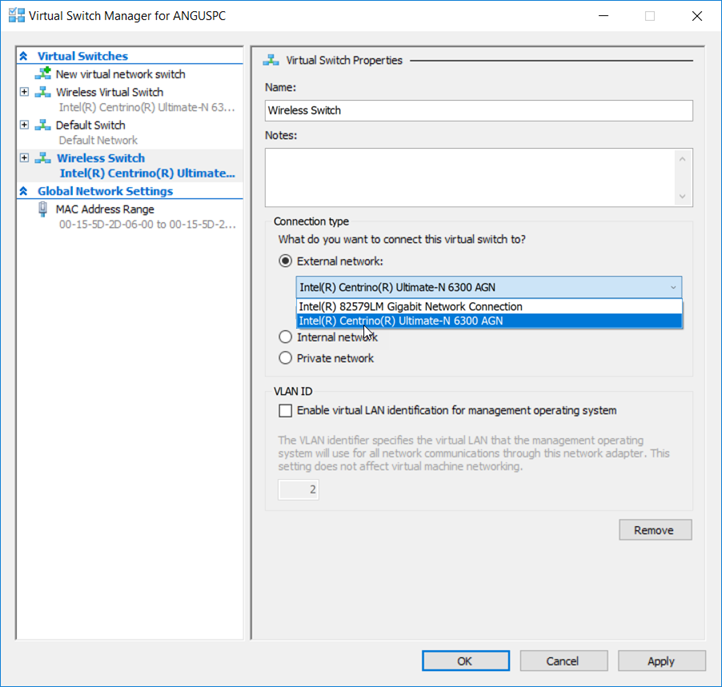
Task: Click the Remove button
Action: tap(655, 530)
